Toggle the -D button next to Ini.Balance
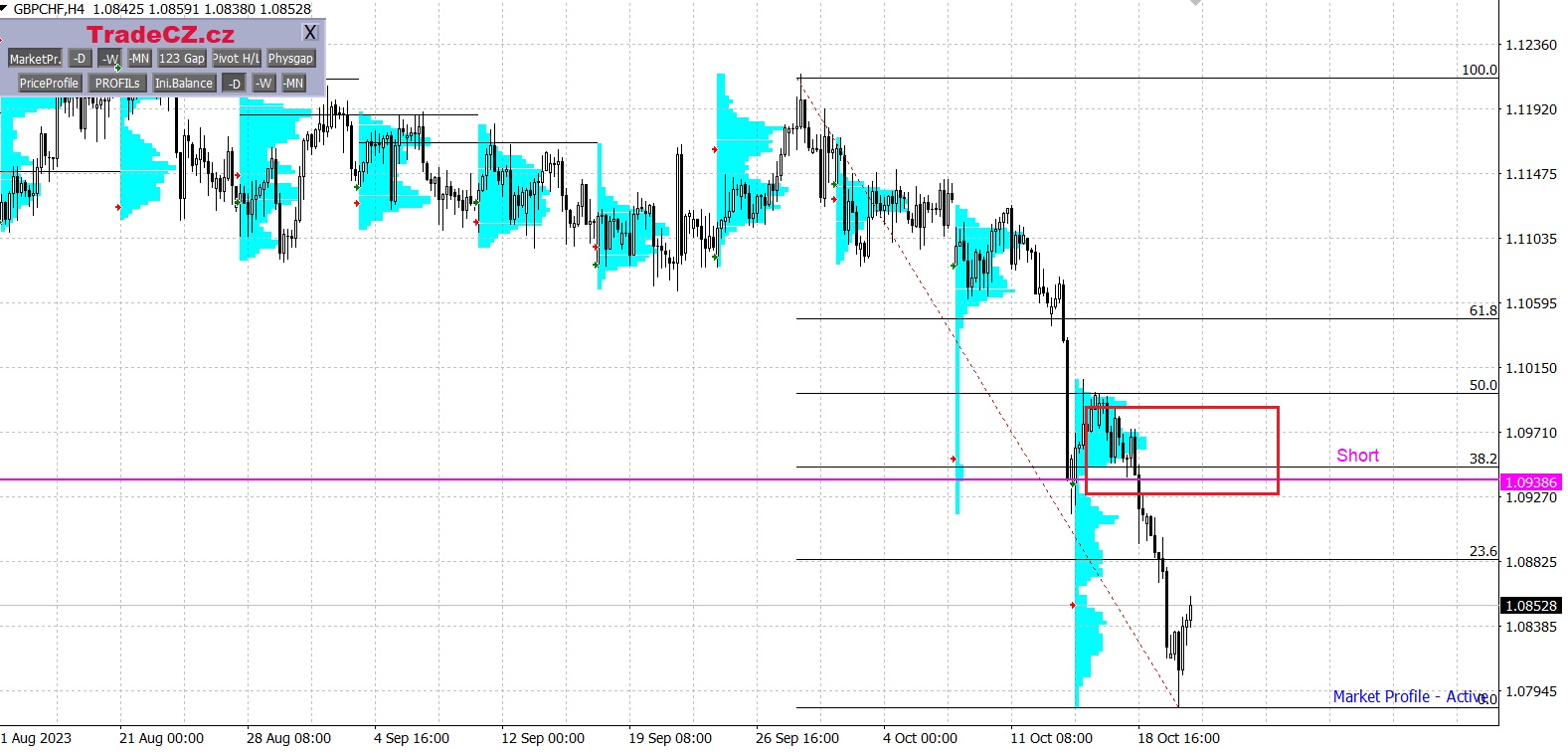The image size is (1568, 754). [234, 84]
